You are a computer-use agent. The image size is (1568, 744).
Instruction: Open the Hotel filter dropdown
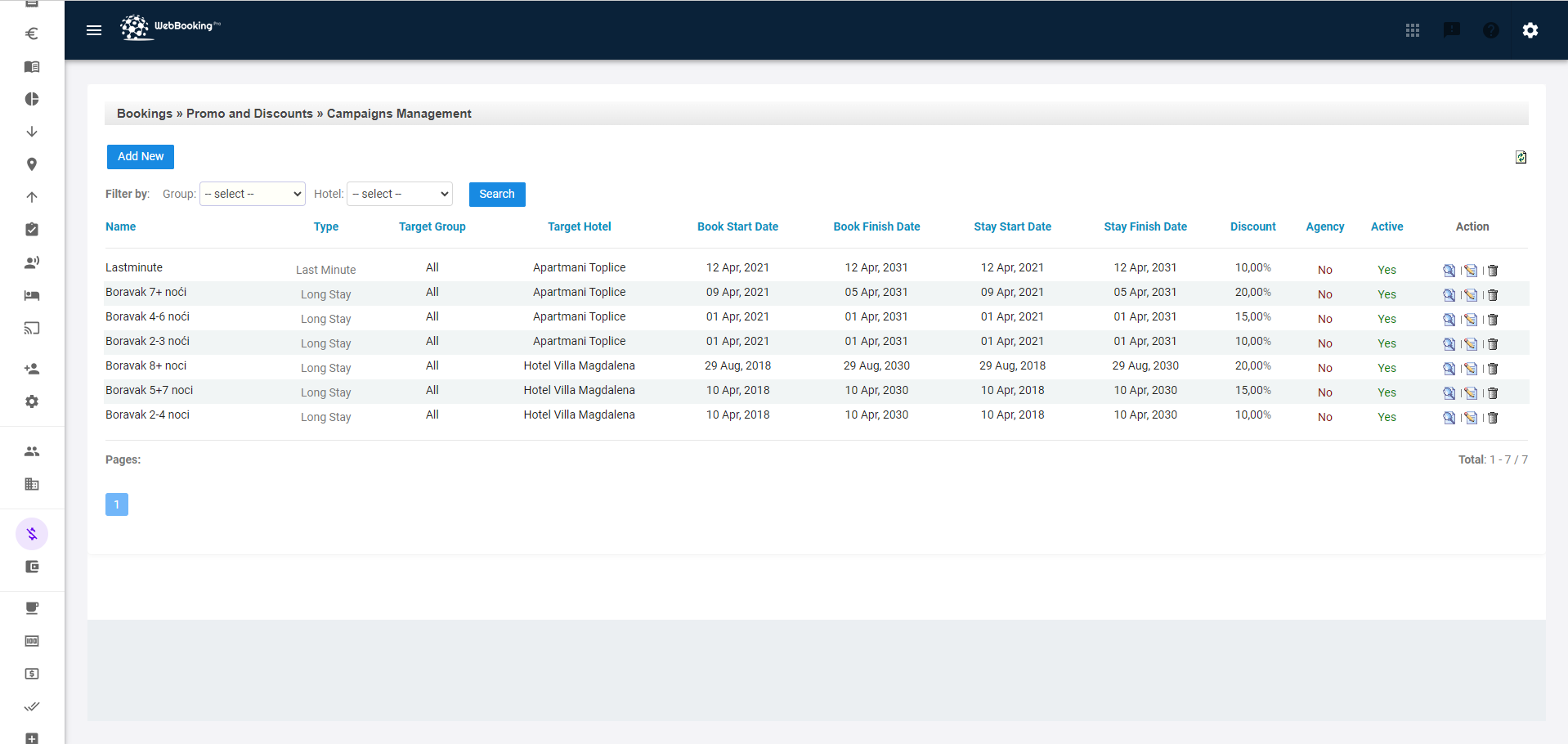coord(400,194)
